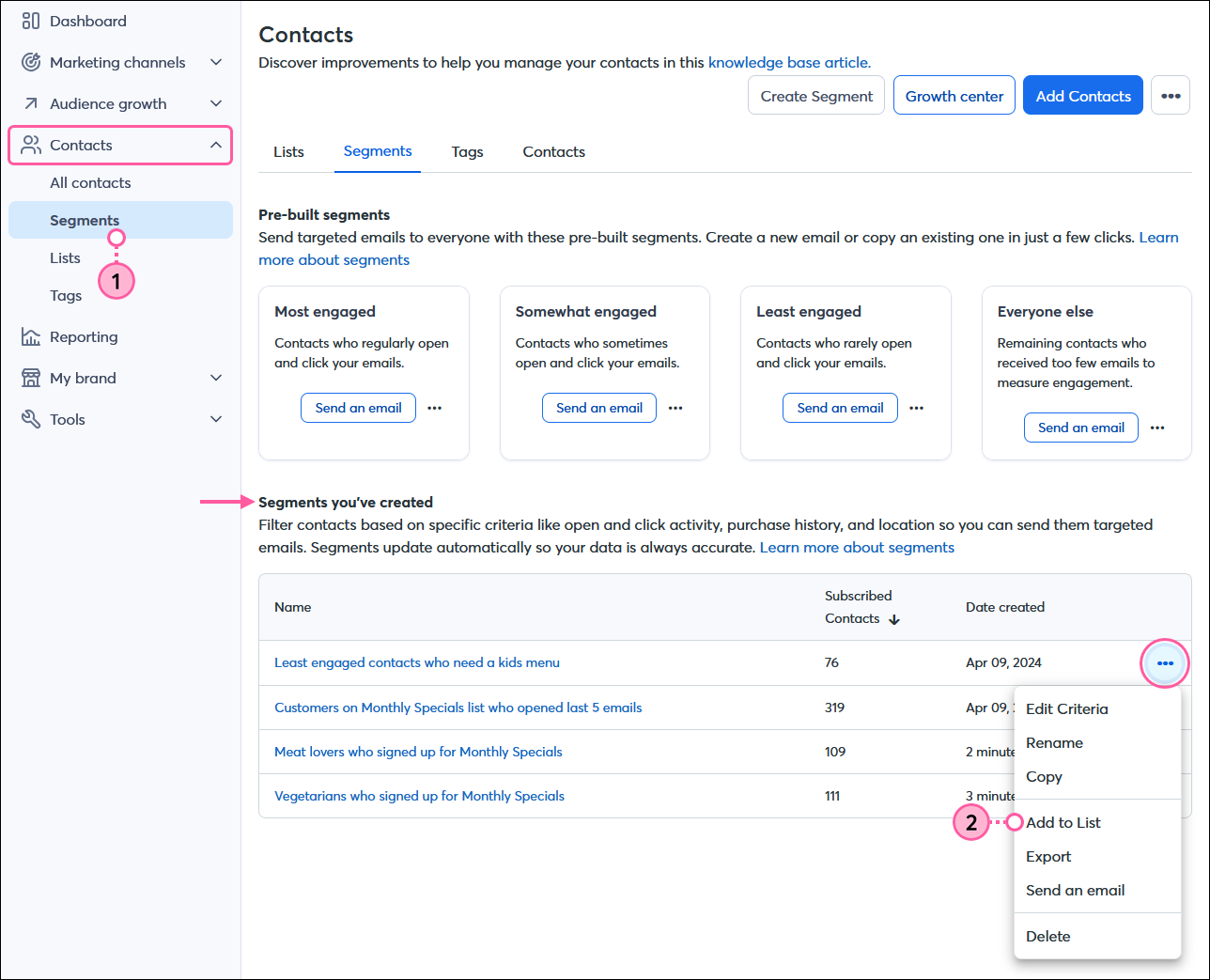1210x980 pixels.
Task: Click the Add Contacts button
Action: click(x=1083, y=96)
